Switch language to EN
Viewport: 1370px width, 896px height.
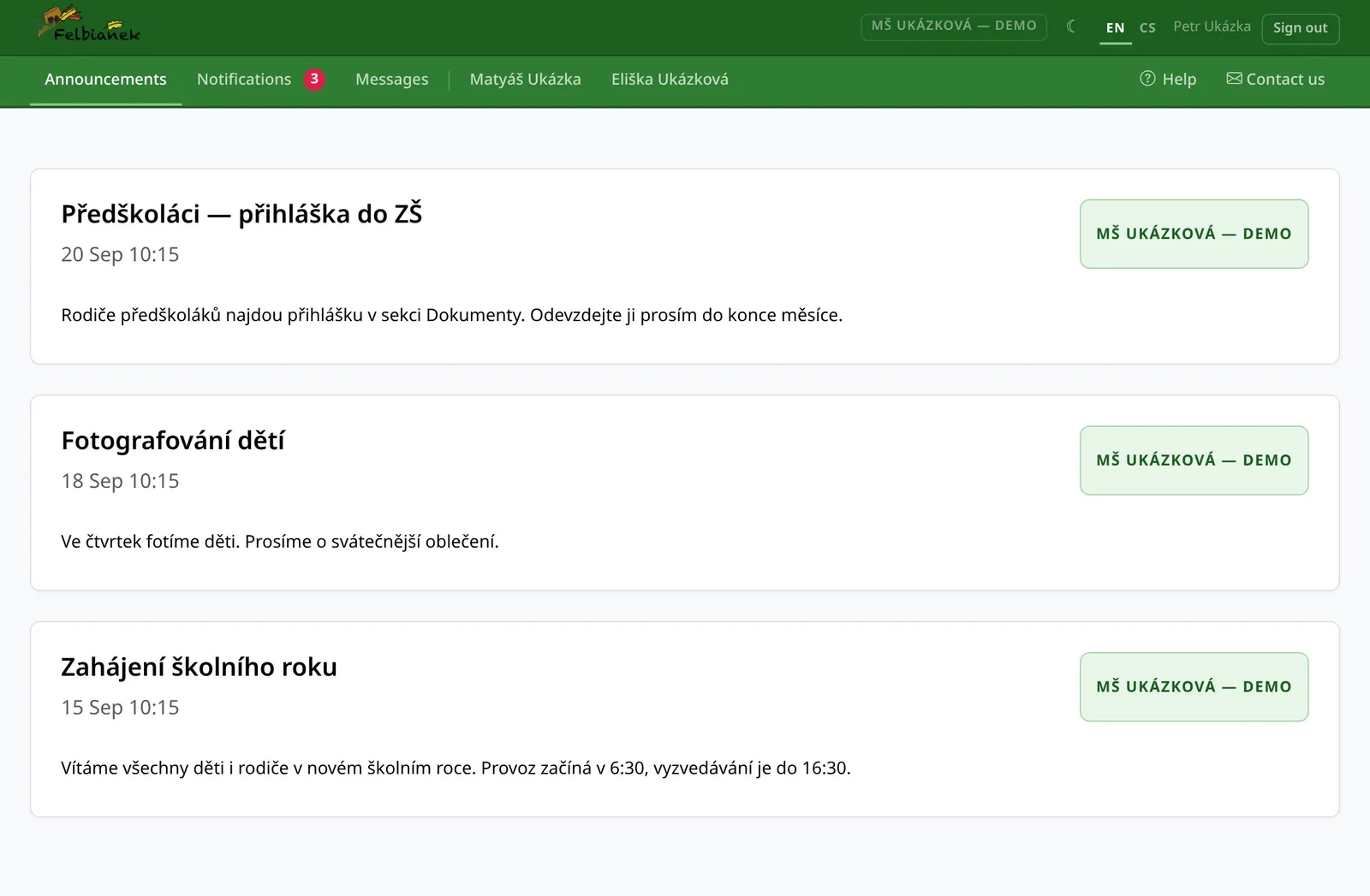point(1115,27)
